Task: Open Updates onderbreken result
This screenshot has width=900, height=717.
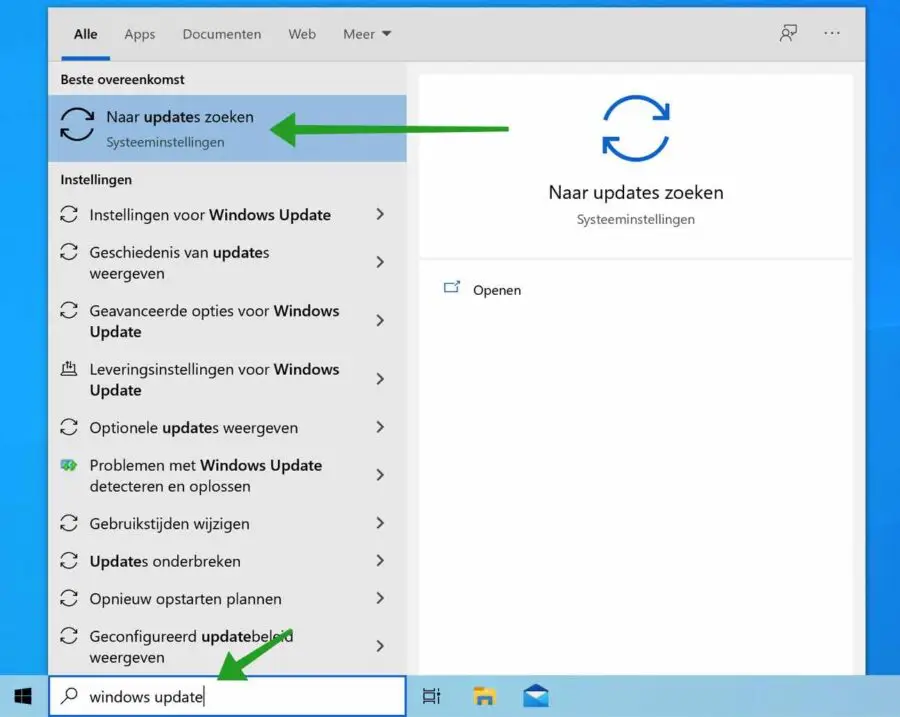Action: coord(227,561)
